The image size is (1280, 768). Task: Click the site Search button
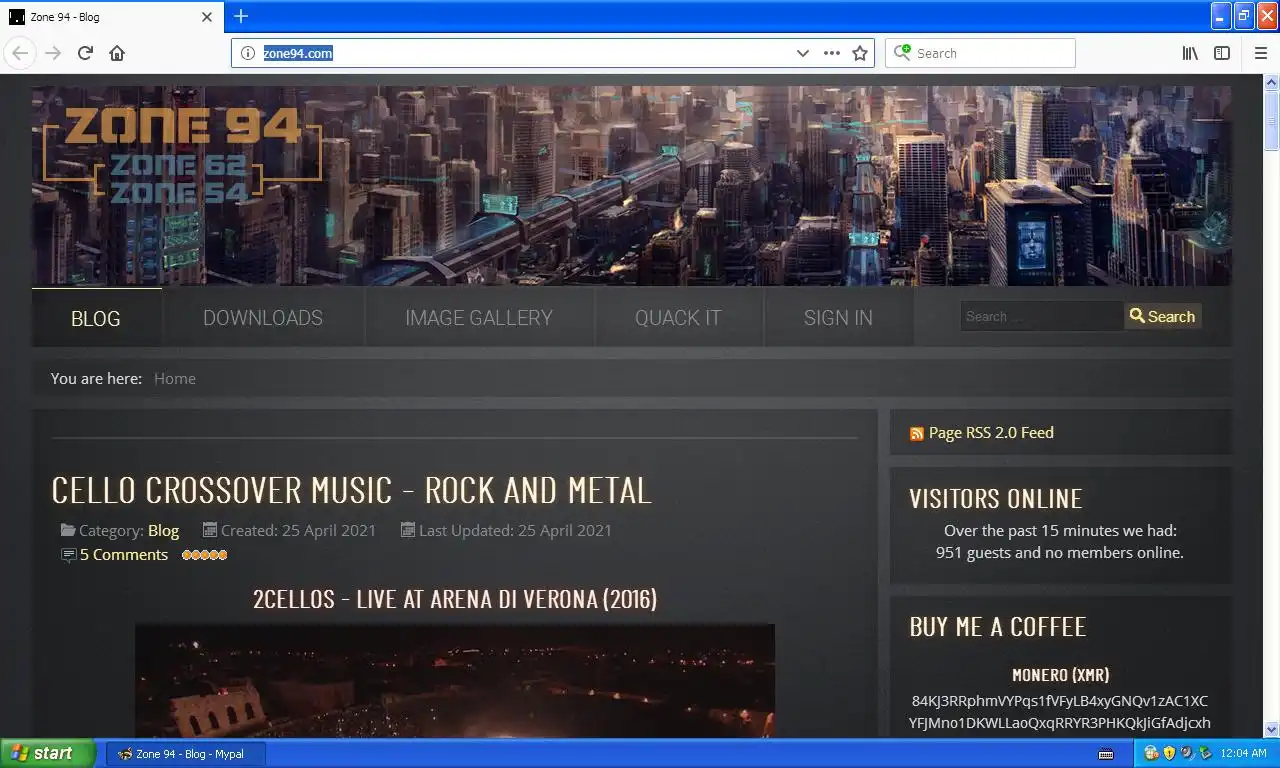point(1163,316)
